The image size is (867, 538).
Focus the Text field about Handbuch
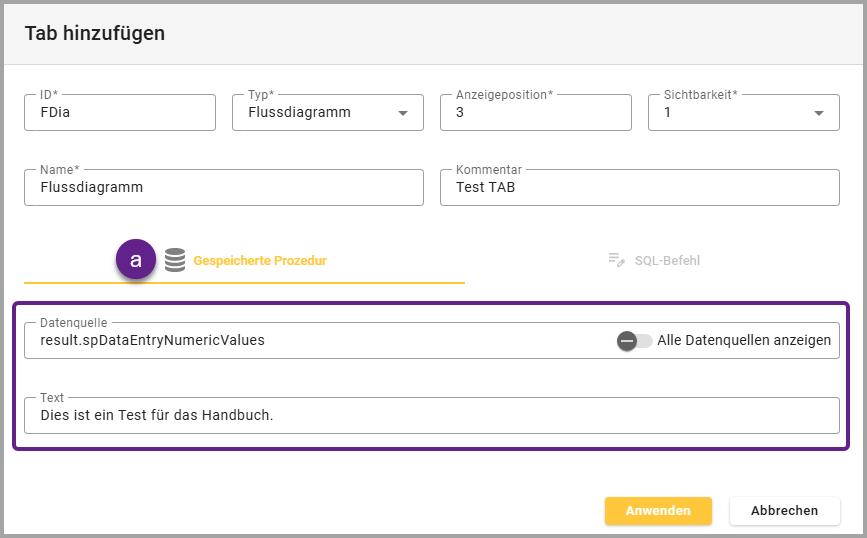coord(431,415)
